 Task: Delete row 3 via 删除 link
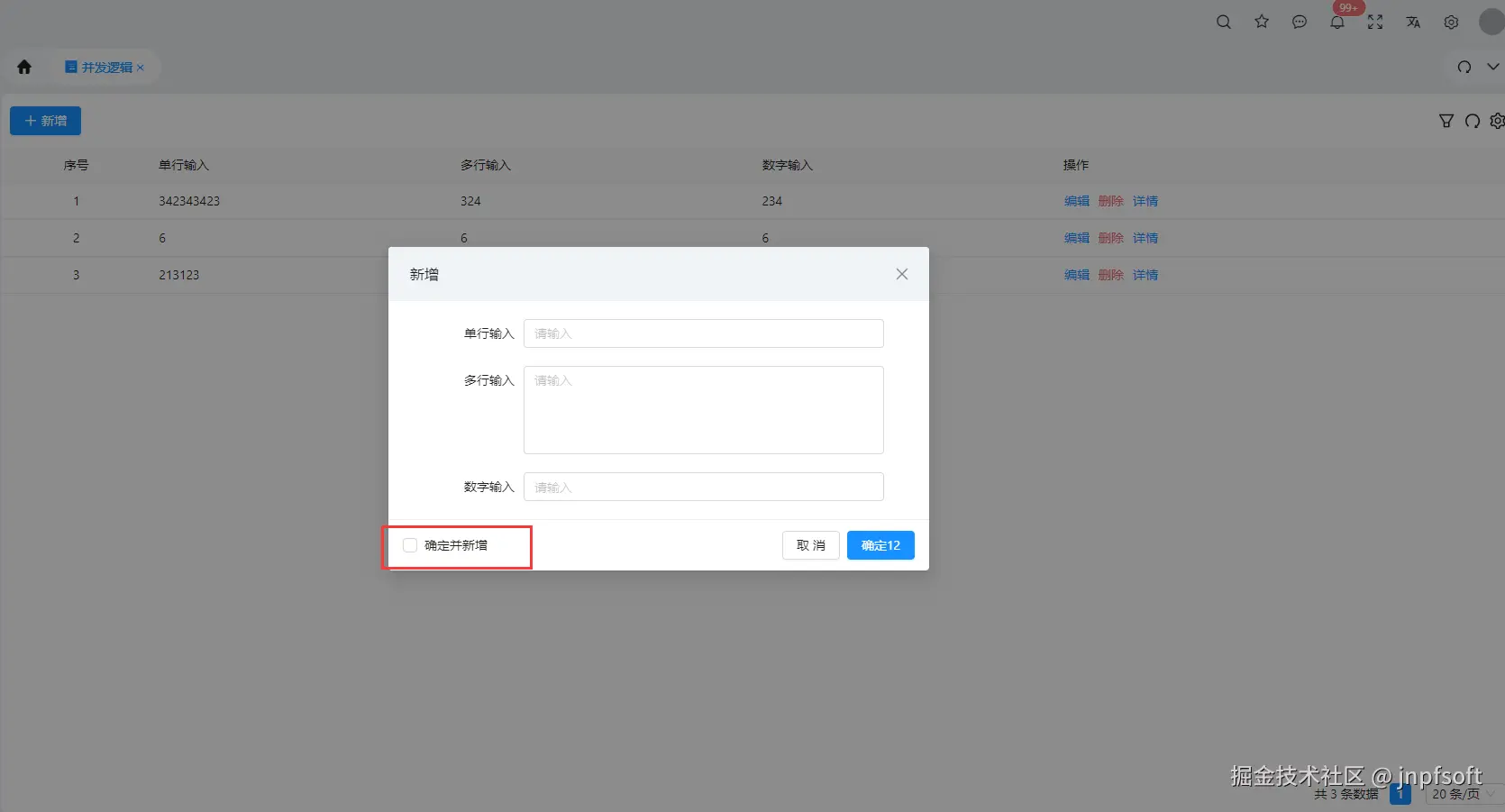[x=1111, y=275]
